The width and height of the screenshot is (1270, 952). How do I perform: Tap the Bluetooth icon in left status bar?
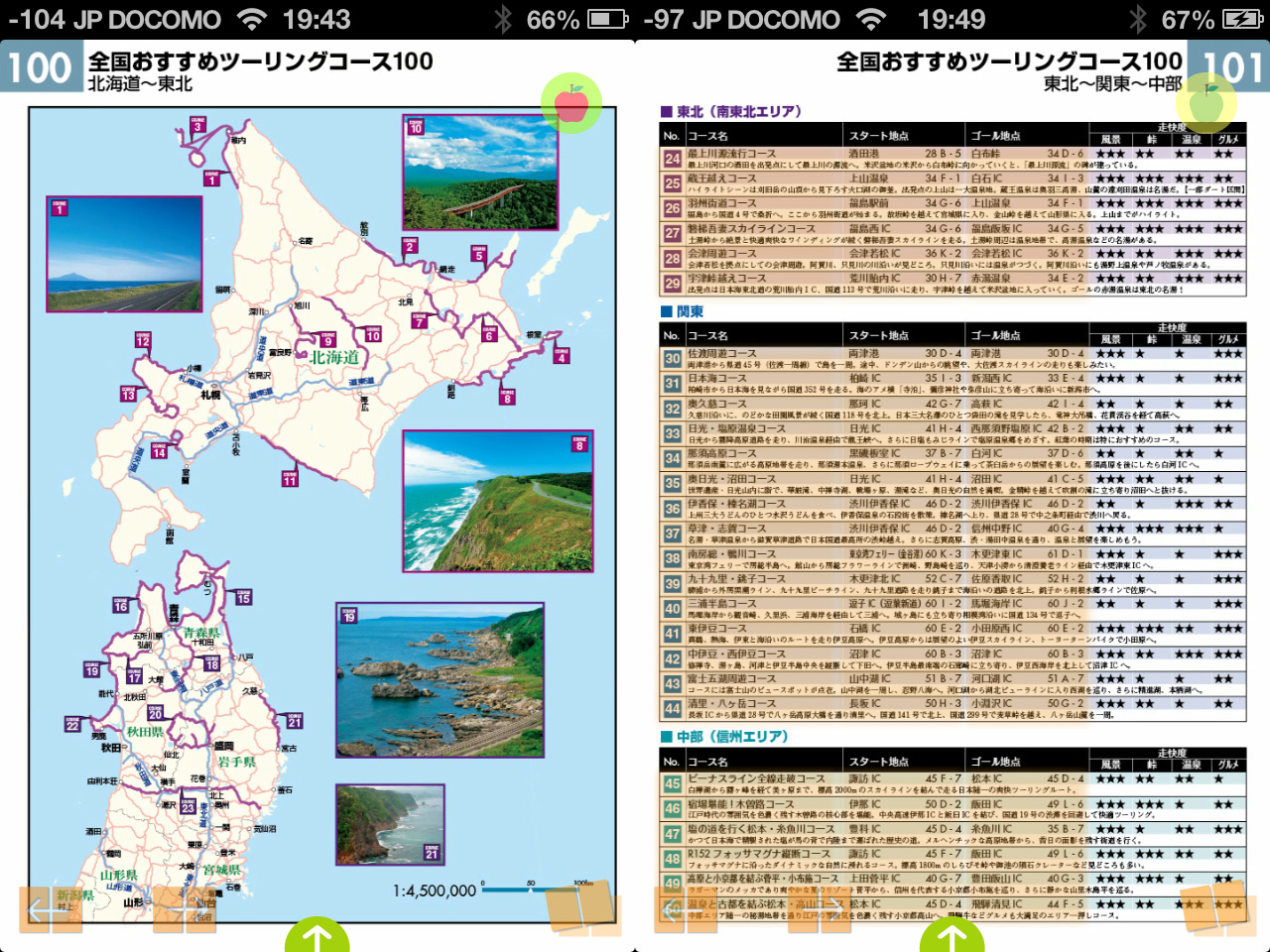click(x=503, y=19)
